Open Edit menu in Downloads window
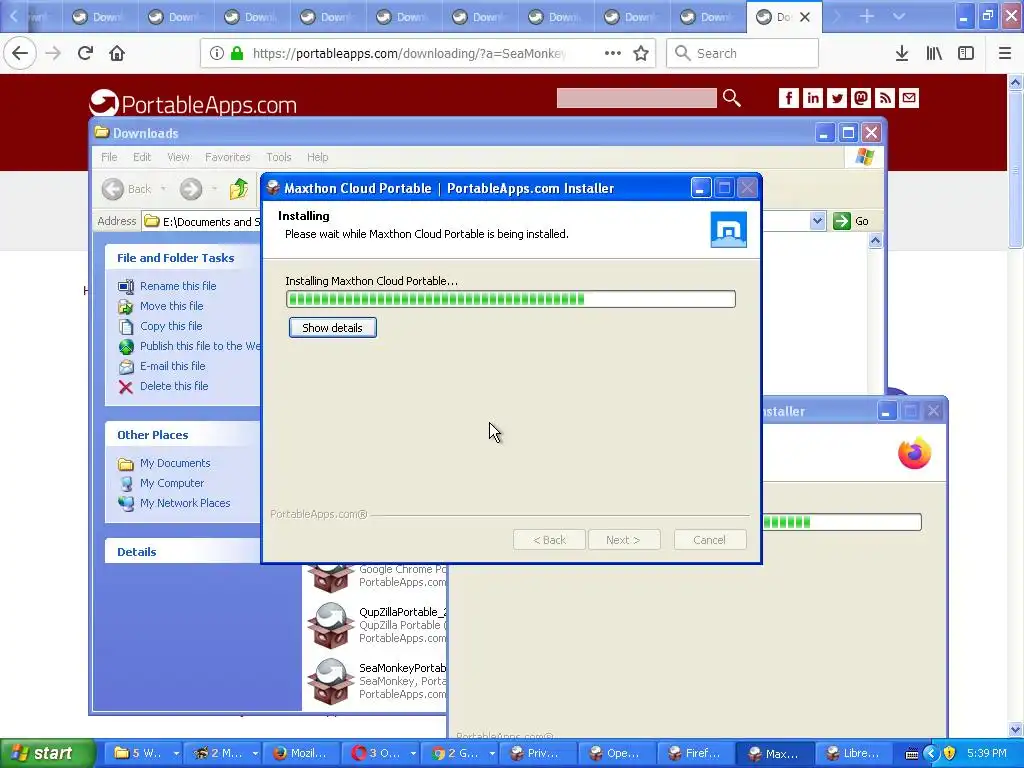This screenshot has height=768, width=1024. click(x=142, y=157)
